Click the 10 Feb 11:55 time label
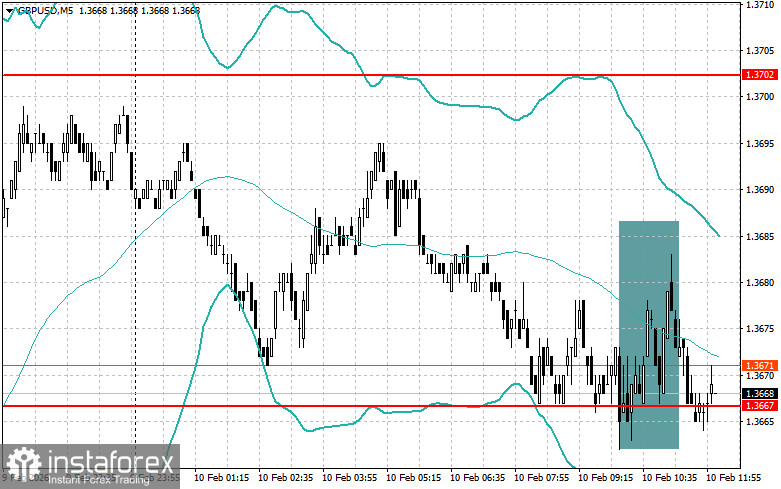Screen dimensions: 781x489 [734, 478]
